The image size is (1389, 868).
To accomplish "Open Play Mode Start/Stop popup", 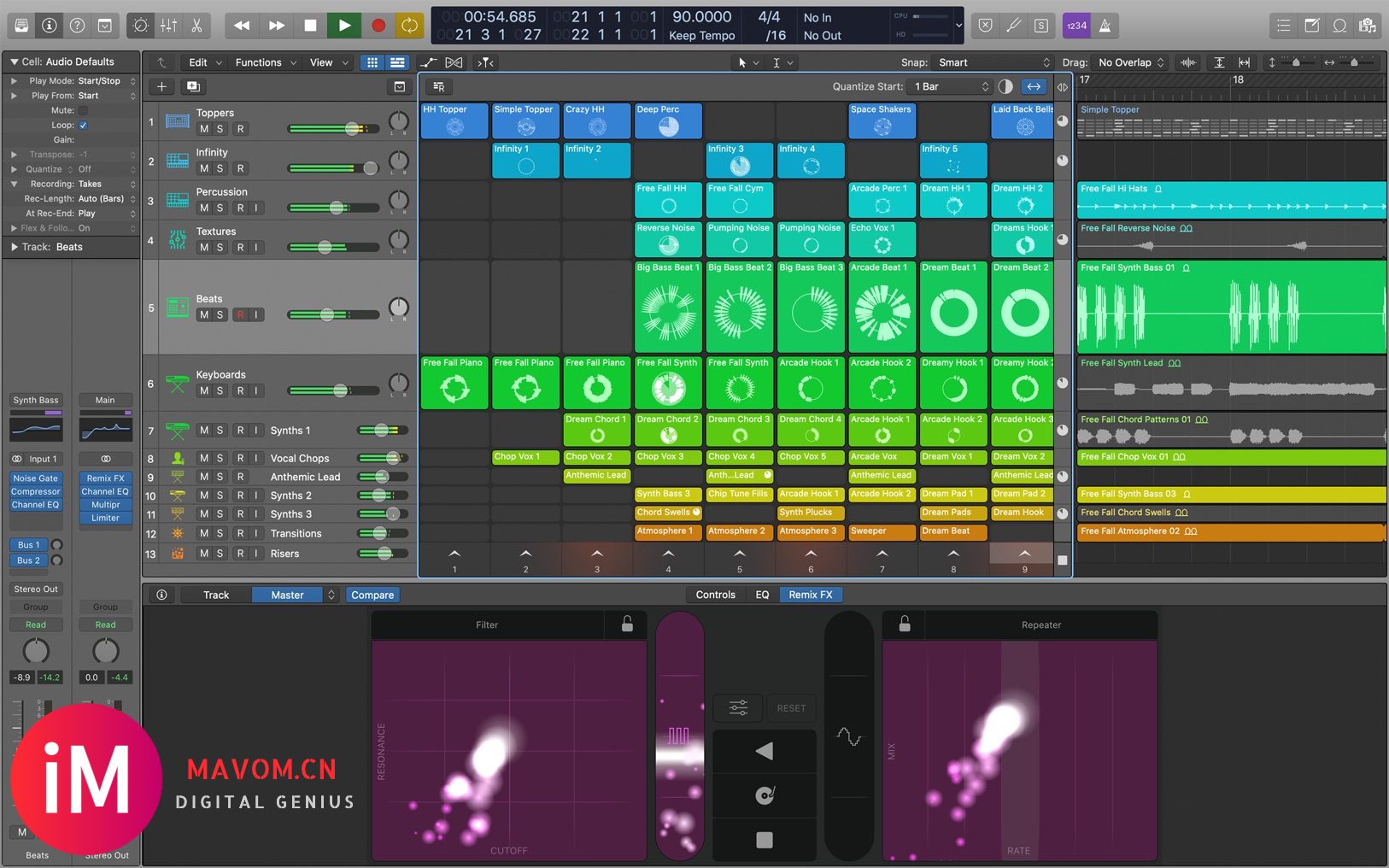I will (x=106, y=81).
